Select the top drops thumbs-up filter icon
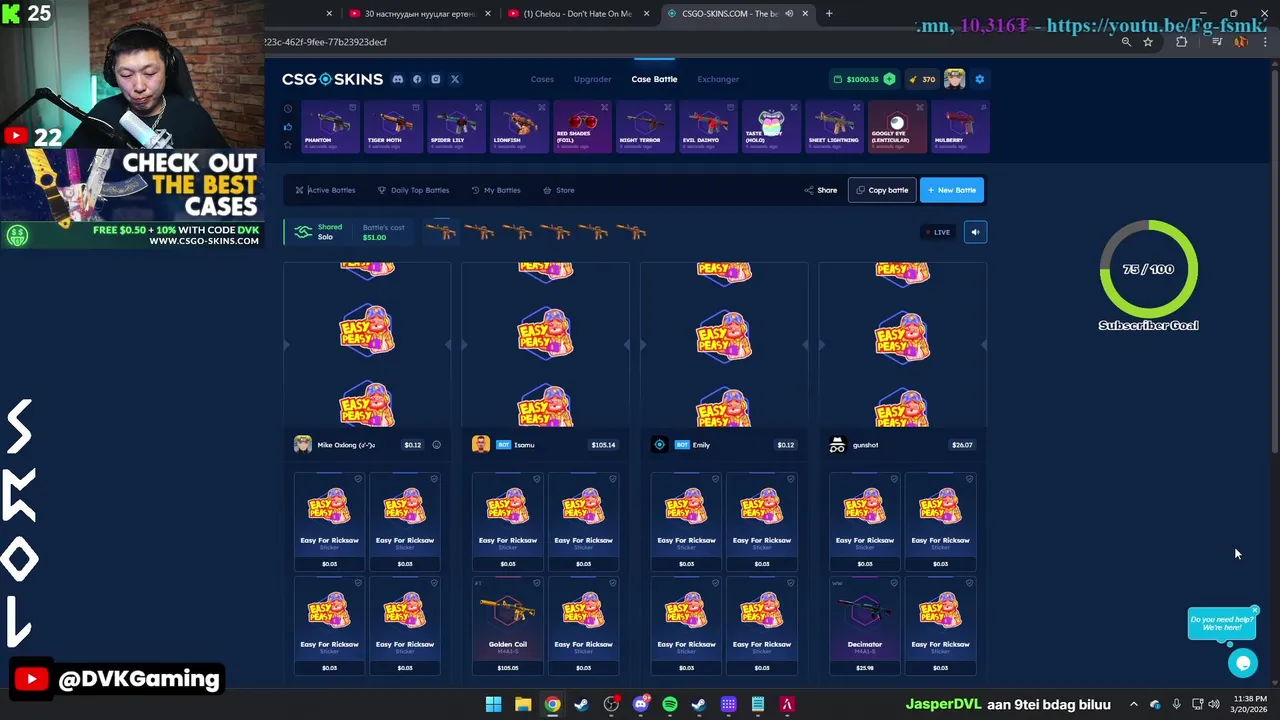Image resolution: width=1280 pixels, height=720 pixels. click(288, 126)
